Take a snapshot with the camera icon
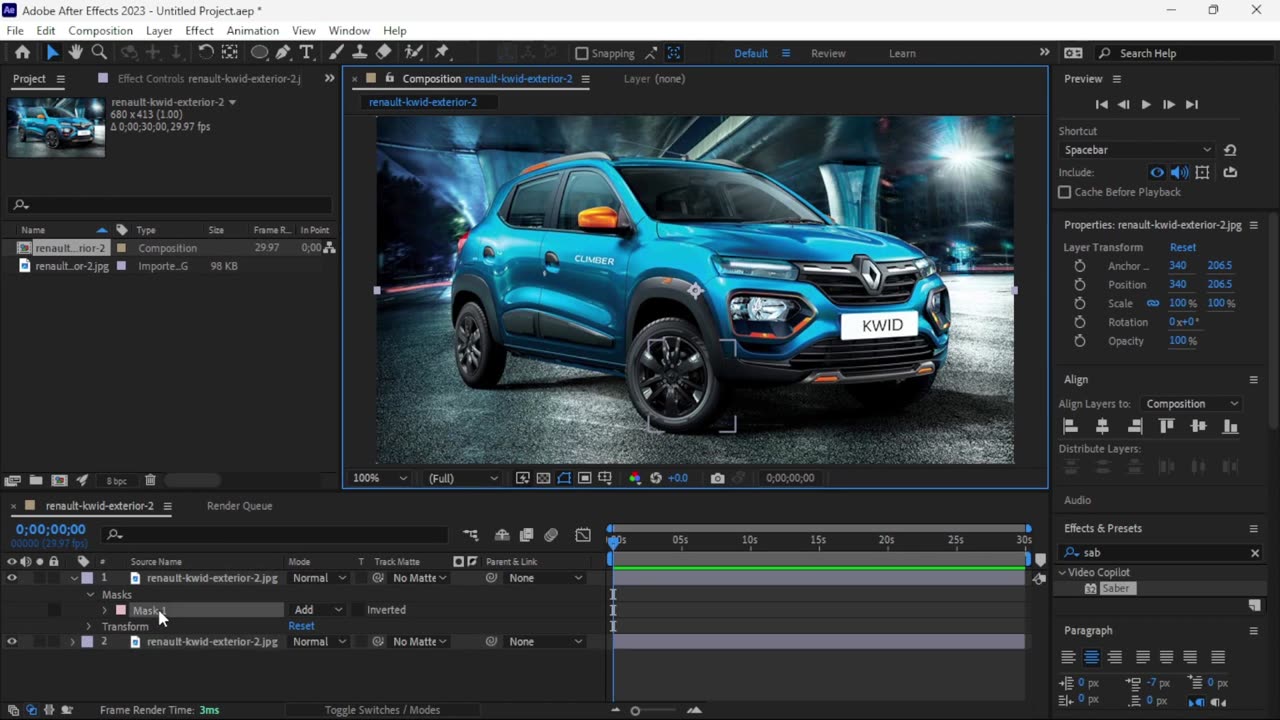This screenshot has width=1280, height=720. pyautogui.click(x=717, y=478)
